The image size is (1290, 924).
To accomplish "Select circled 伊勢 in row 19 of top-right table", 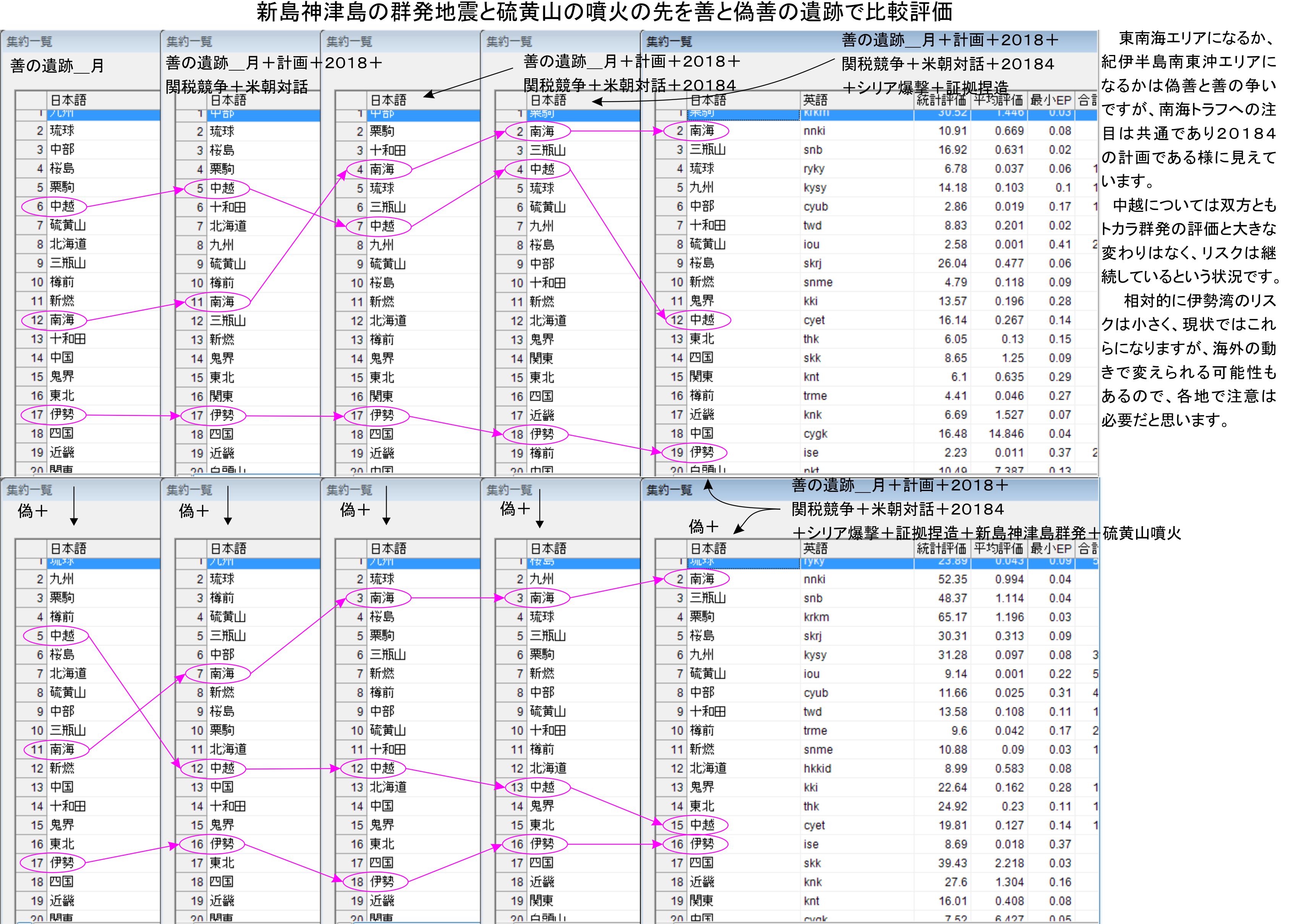I will pyautogui.click(x=702, y=452).
